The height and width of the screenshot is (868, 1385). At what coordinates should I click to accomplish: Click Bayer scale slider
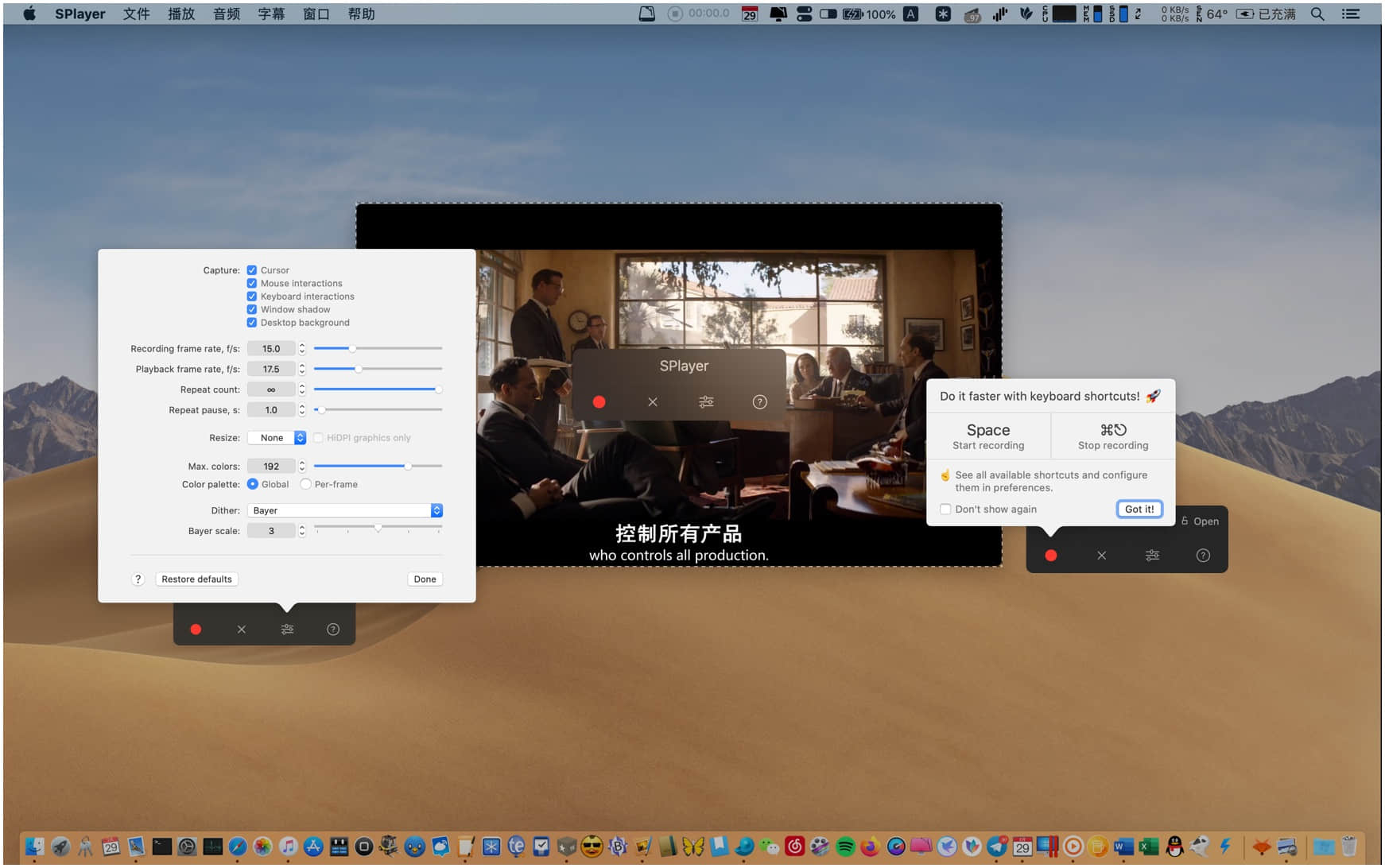click(378, 529)
